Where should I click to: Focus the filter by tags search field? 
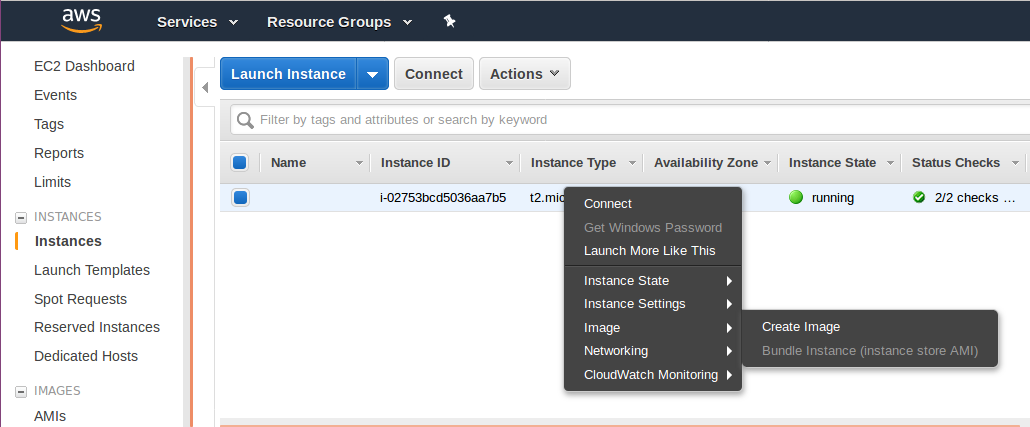point(629,120)
